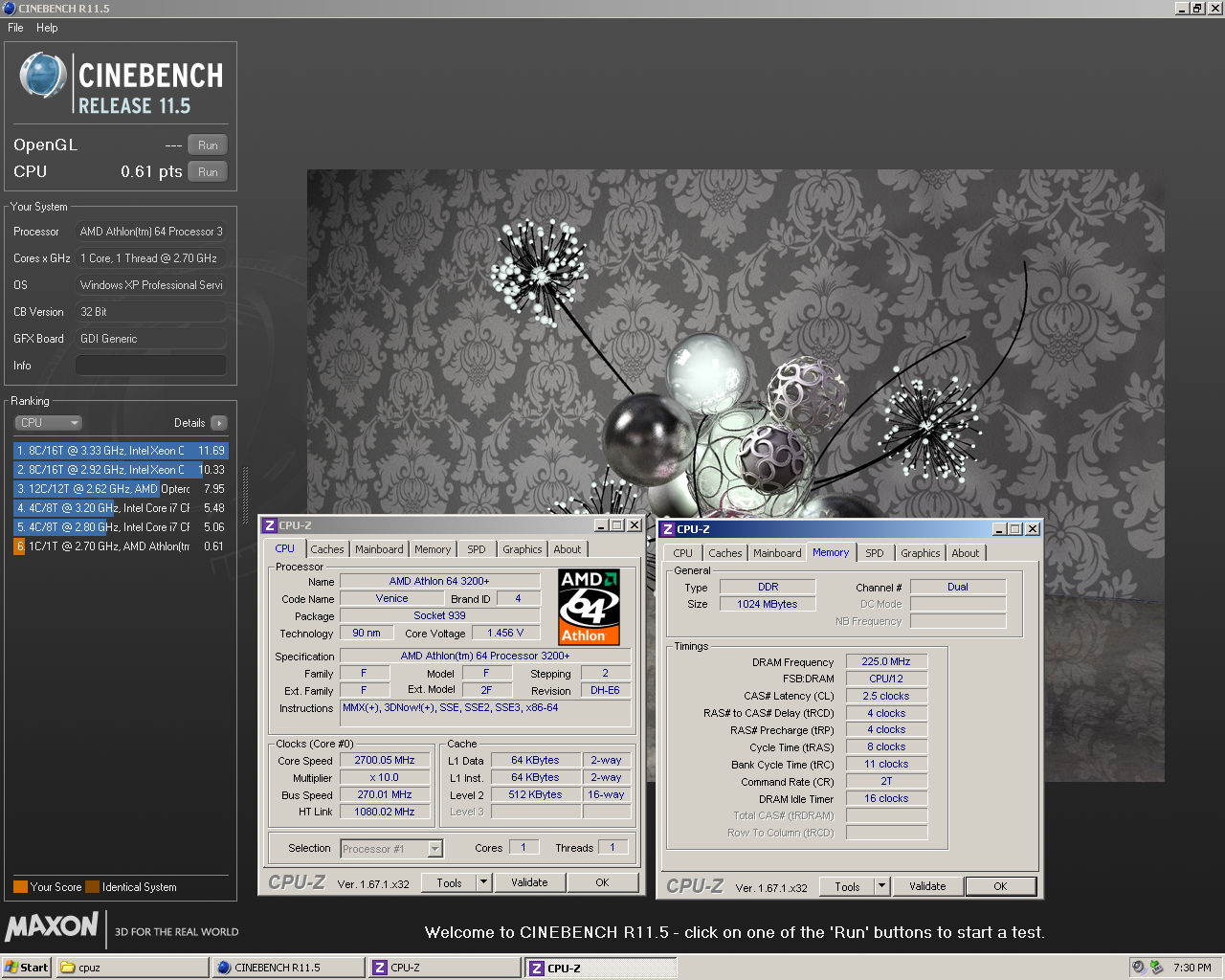Screen dimensions: 1225x980
Task: Click the brown Identical System legend swatch
Action: coord(92,886)
